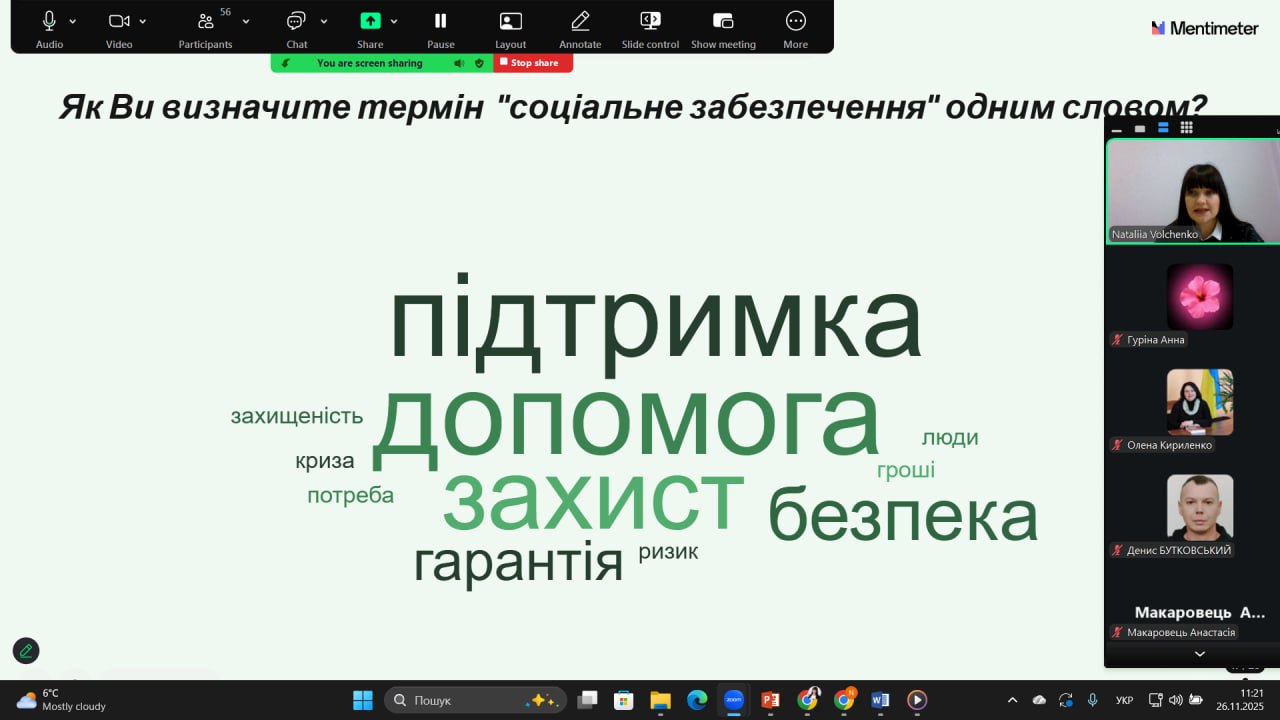Expand the Video options arrow
This screenshot has width=1280, height=720.
143,21
